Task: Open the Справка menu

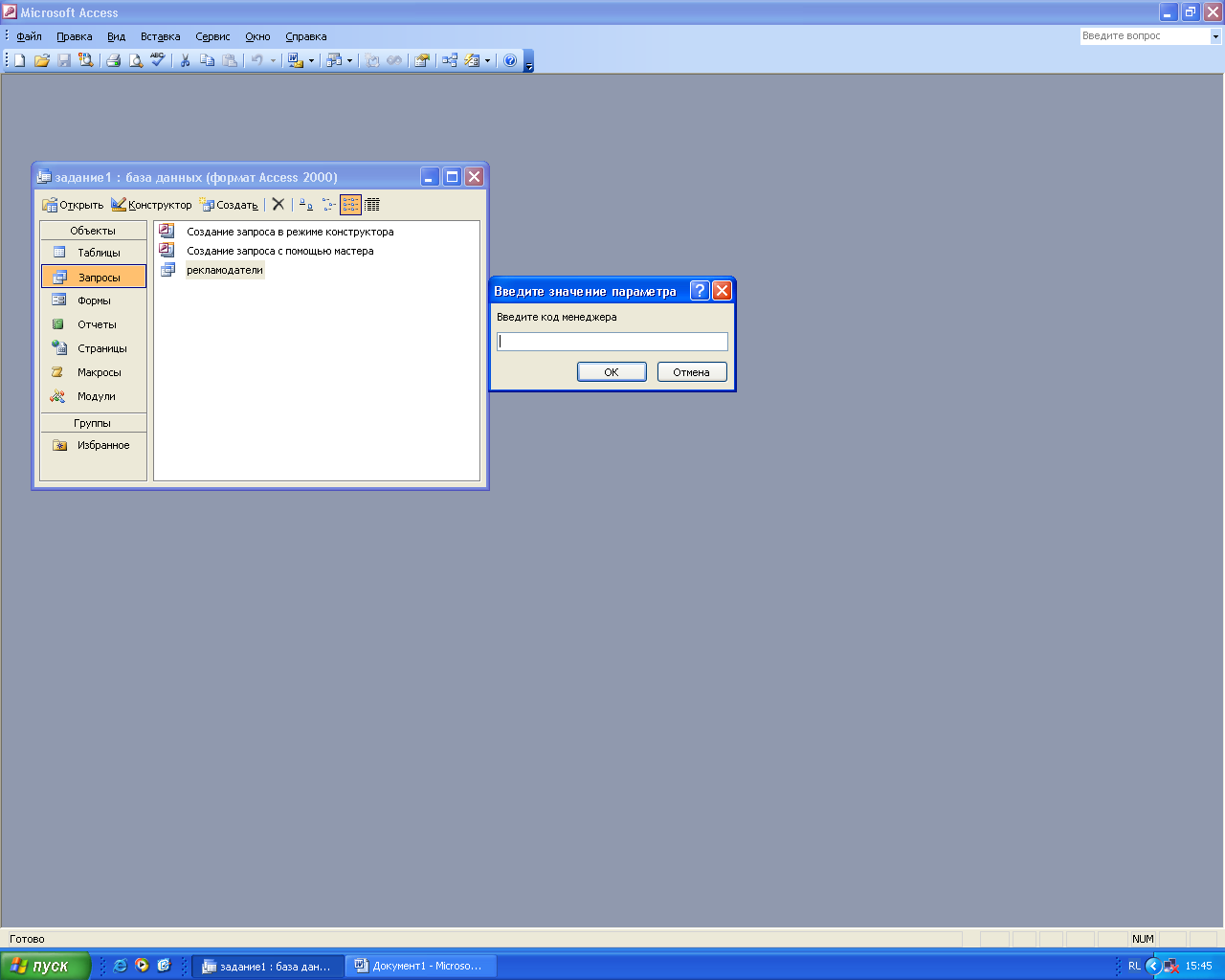Action: (x=306, y=36)
